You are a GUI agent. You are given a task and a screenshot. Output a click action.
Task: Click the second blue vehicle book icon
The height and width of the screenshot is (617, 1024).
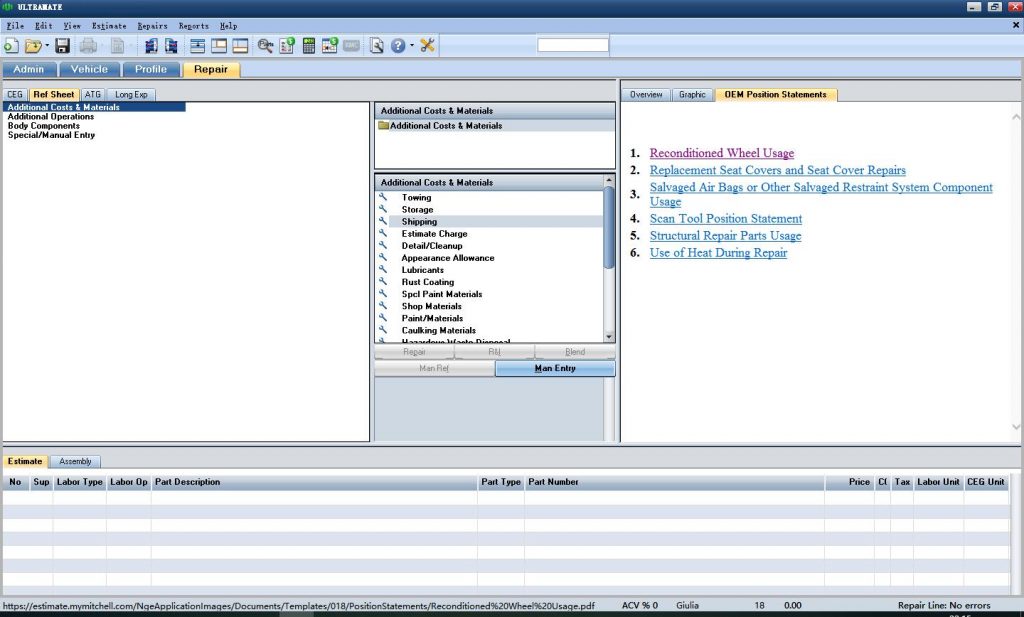(x=171, y=46)
